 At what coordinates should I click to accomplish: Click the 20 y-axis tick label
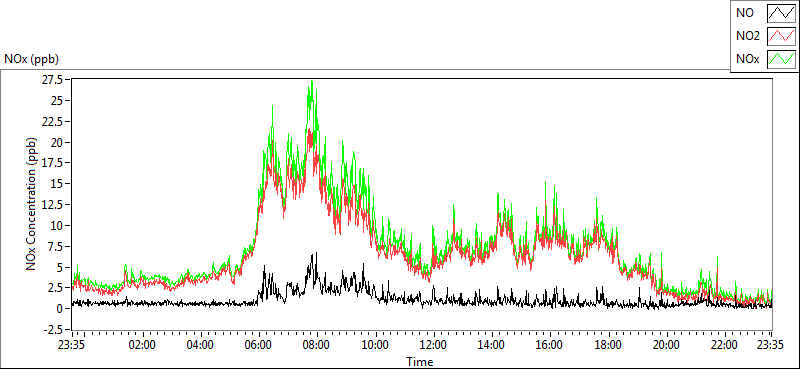58,142
